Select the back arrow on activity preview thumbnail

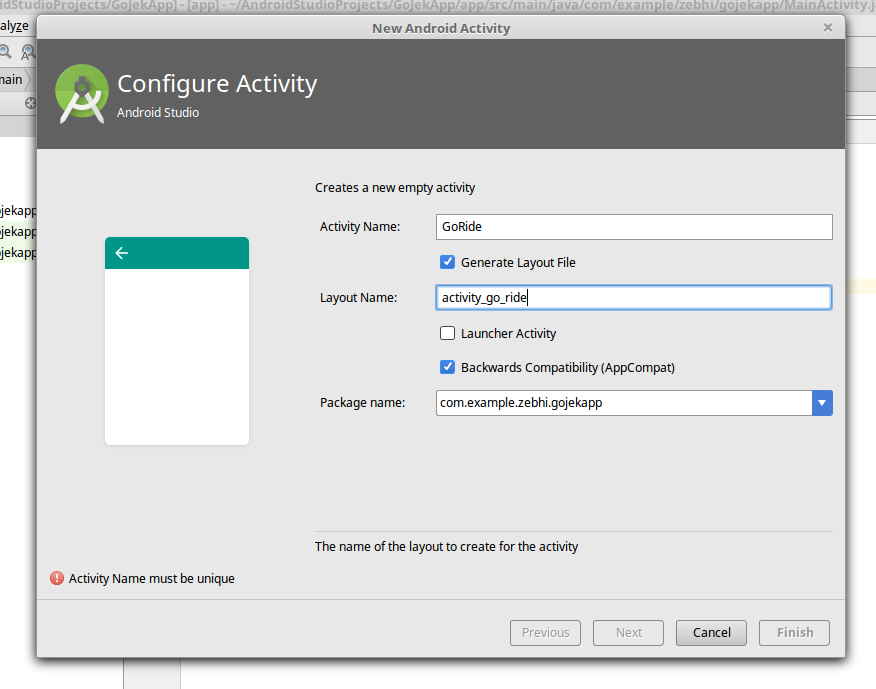point(121,253)
